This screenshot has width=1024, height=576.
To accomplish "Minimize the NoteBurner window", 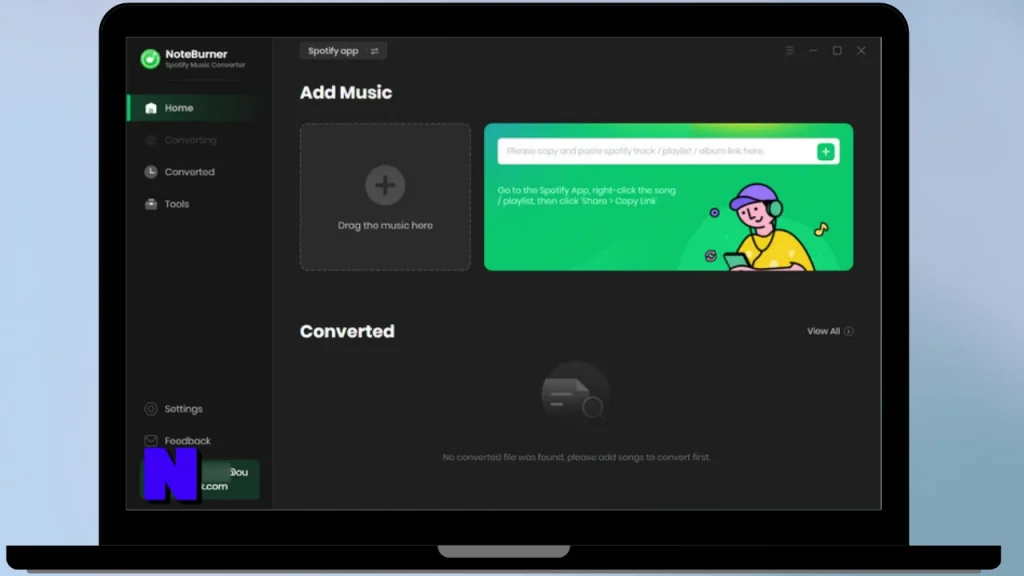I will pos(813,50).
